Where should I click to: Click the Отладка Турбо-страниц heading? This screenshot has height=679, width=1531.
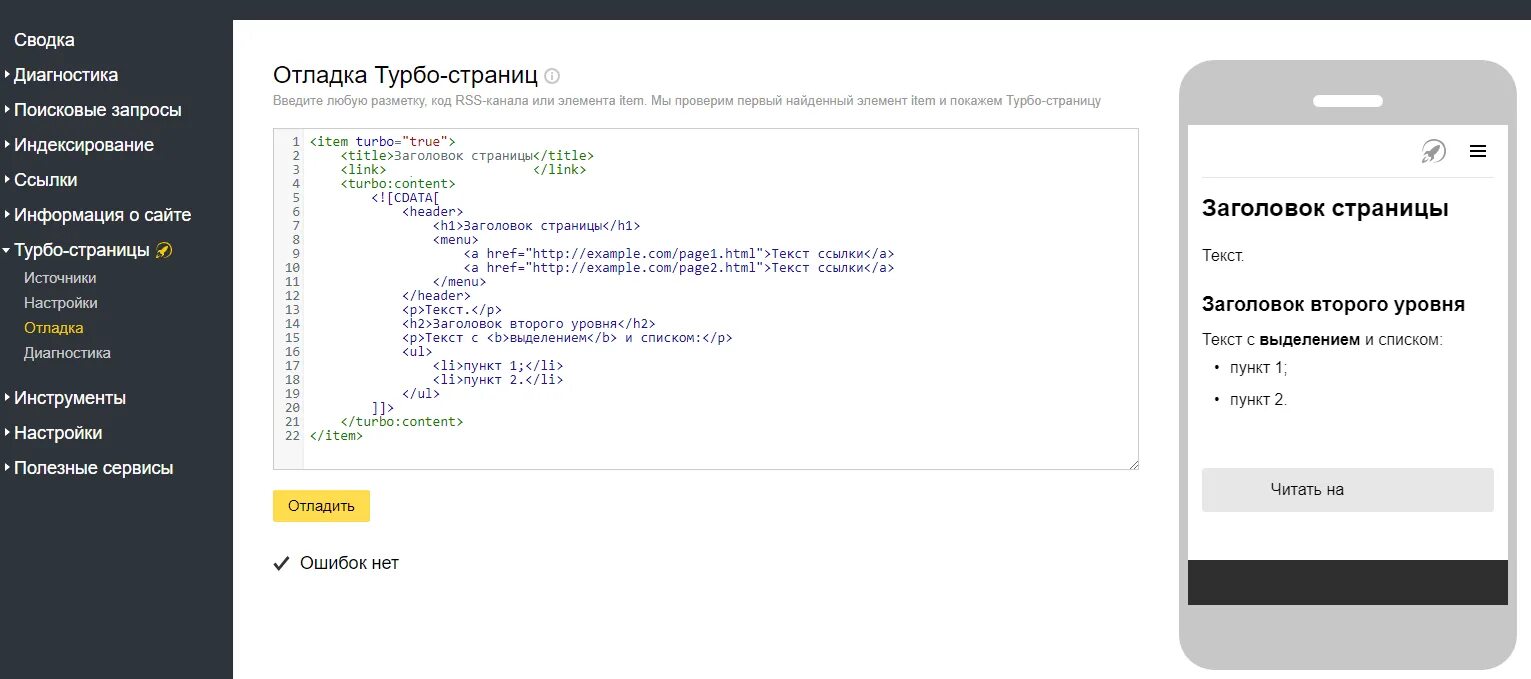coord(405,76)
